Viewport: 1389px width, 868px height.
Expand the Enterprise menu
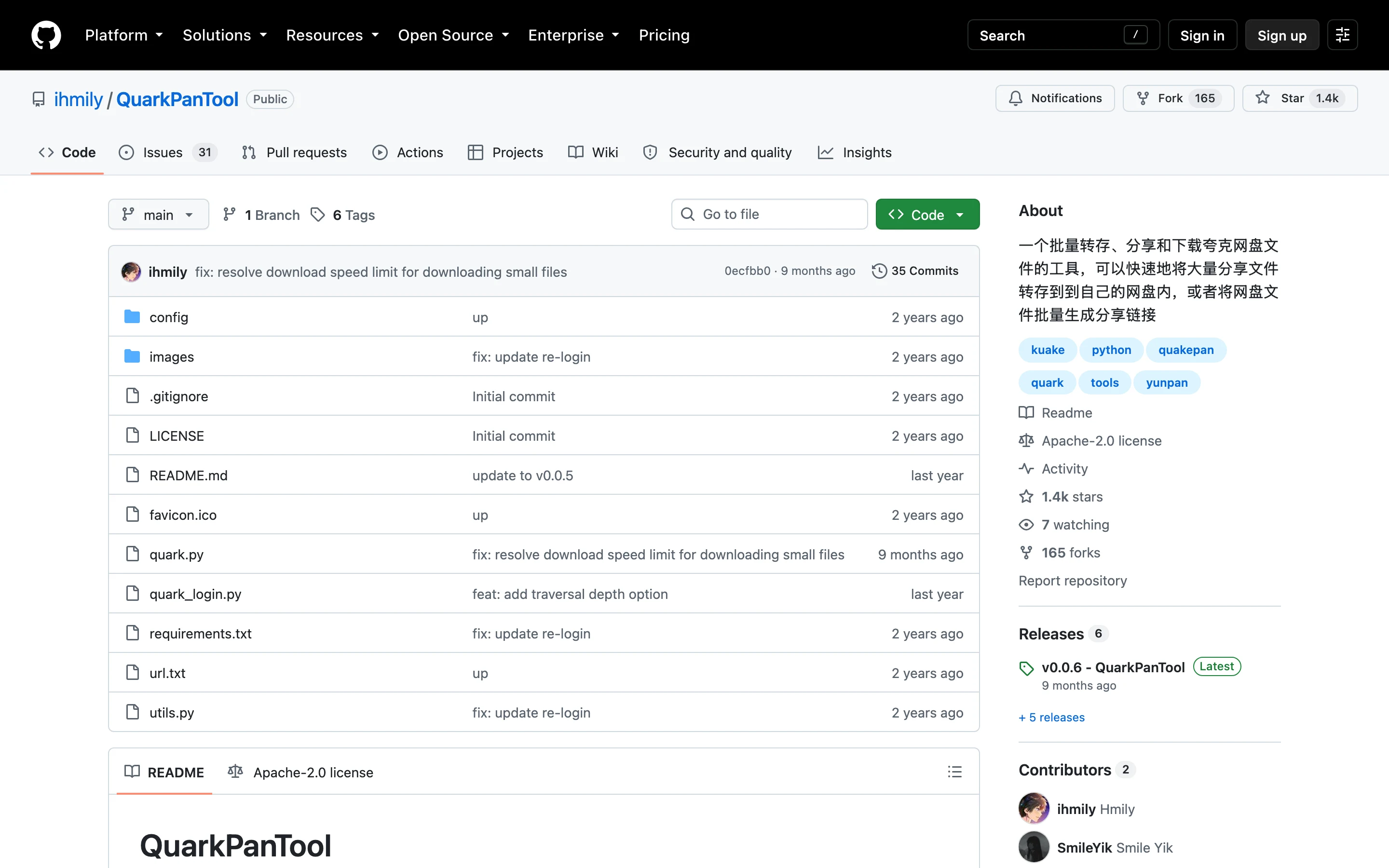[x=573, y=35]
